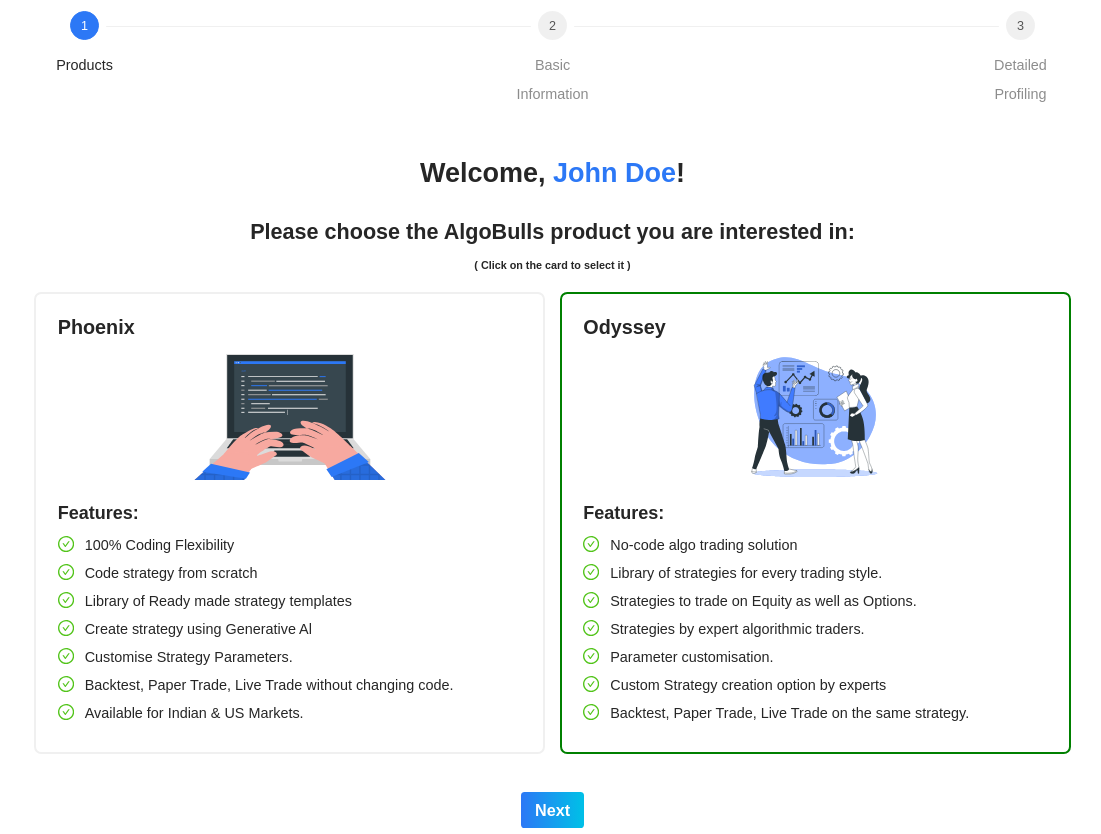The image size is (1101, 834).
Task: Click the Next button
Action: click(552, 810)
